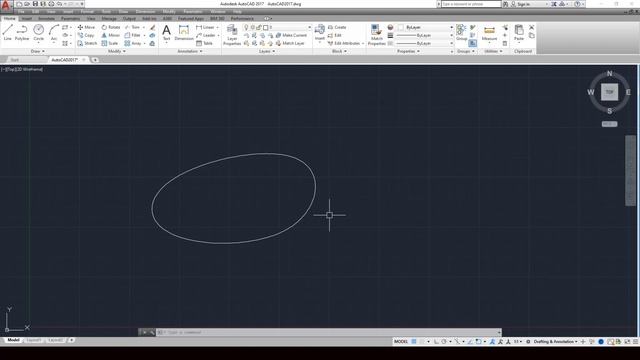Open the Dimension menu in menu bar
The height and width of the screenshot is (360, 640).
(145, 12)
